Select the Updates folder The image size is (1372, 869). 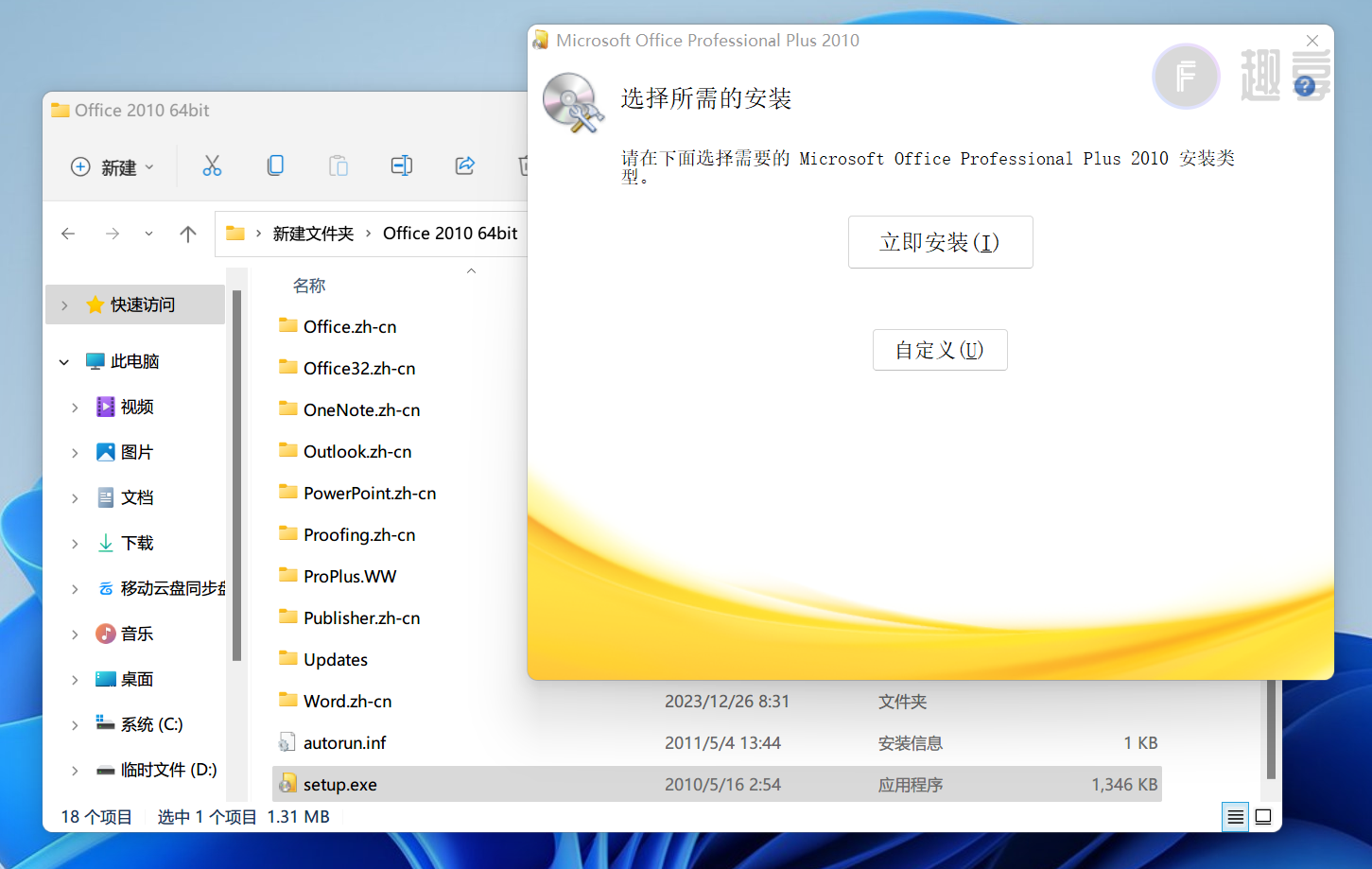(336, 659)
